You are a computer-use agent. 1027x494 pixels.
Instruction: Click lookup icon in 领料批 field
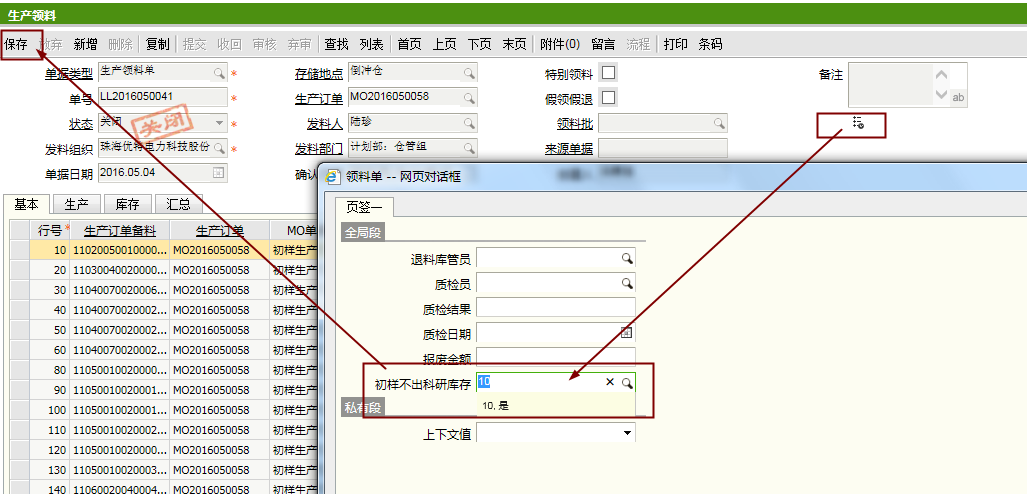click(x=718, y=123)
